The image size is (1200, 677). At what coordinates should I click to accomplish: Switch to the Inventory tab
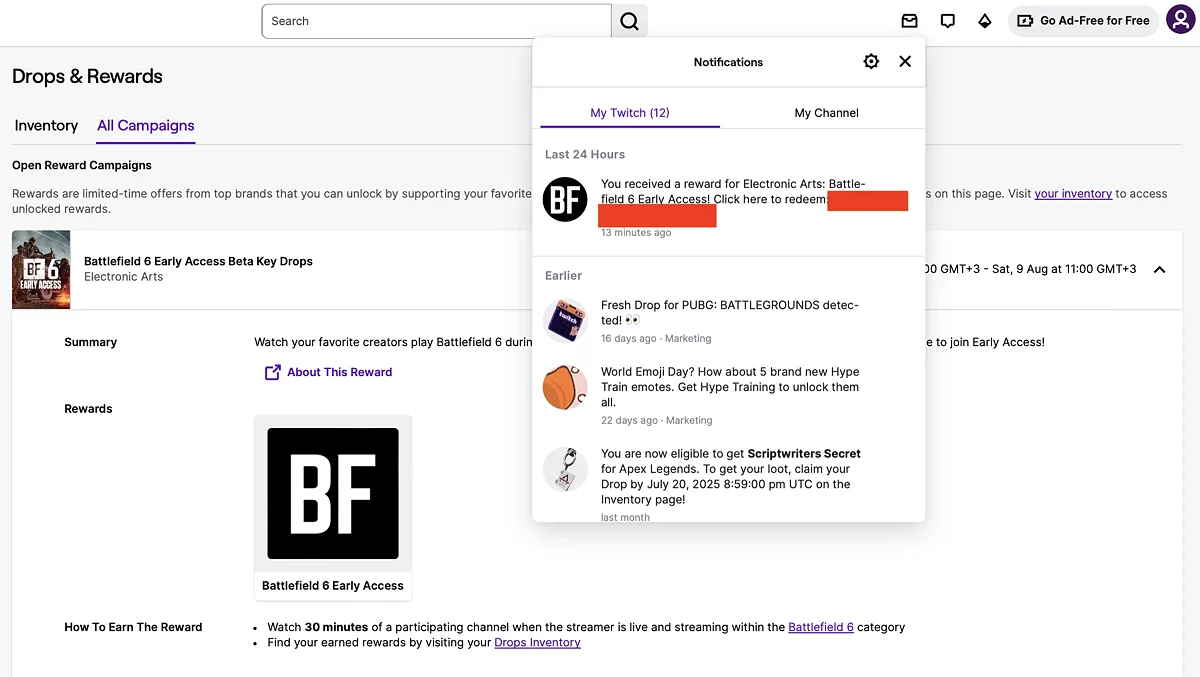[x=46, y=126]
